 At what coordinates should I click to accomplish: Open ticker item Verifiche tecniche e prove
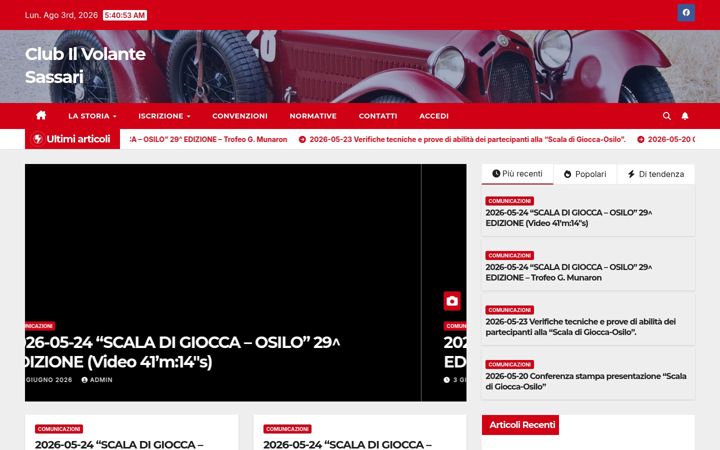pyautogui.click(x=467, y=139)
